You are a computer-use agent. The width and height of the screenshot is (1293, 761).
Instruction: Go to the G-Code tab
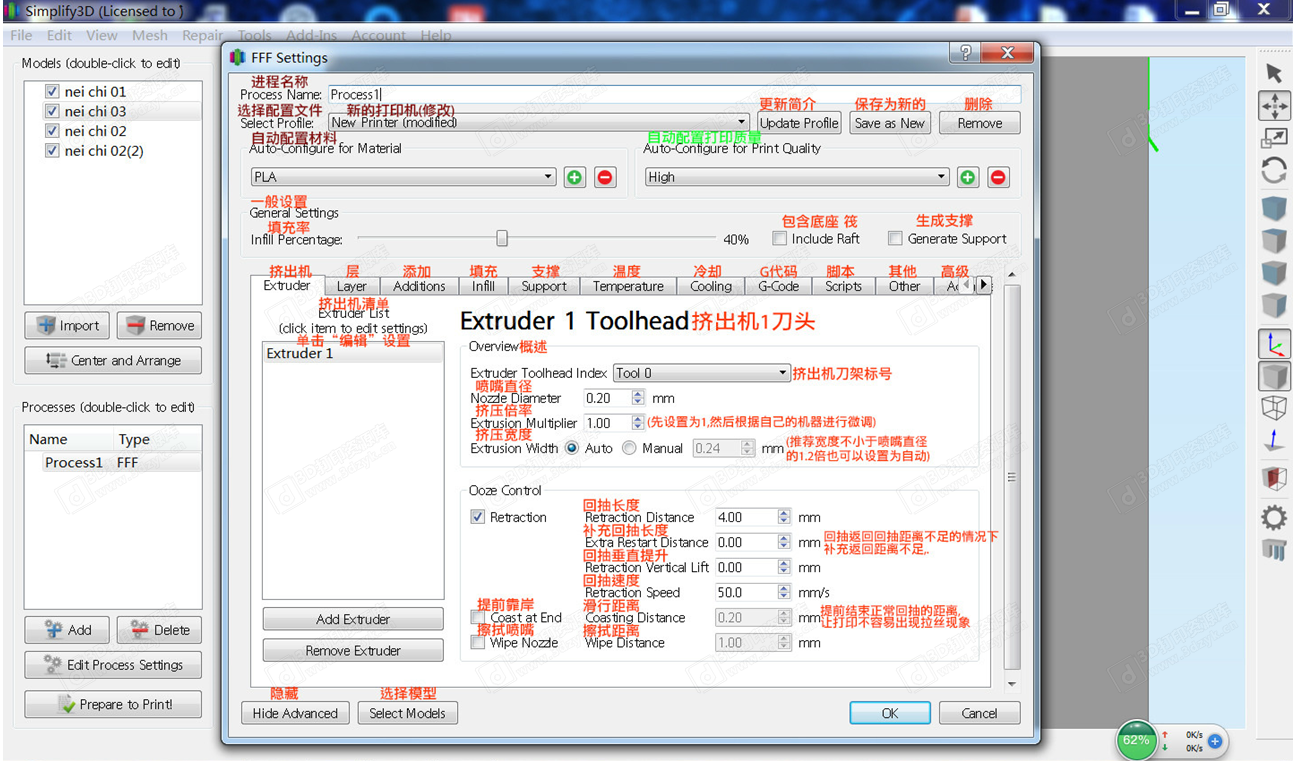[778, 286]
